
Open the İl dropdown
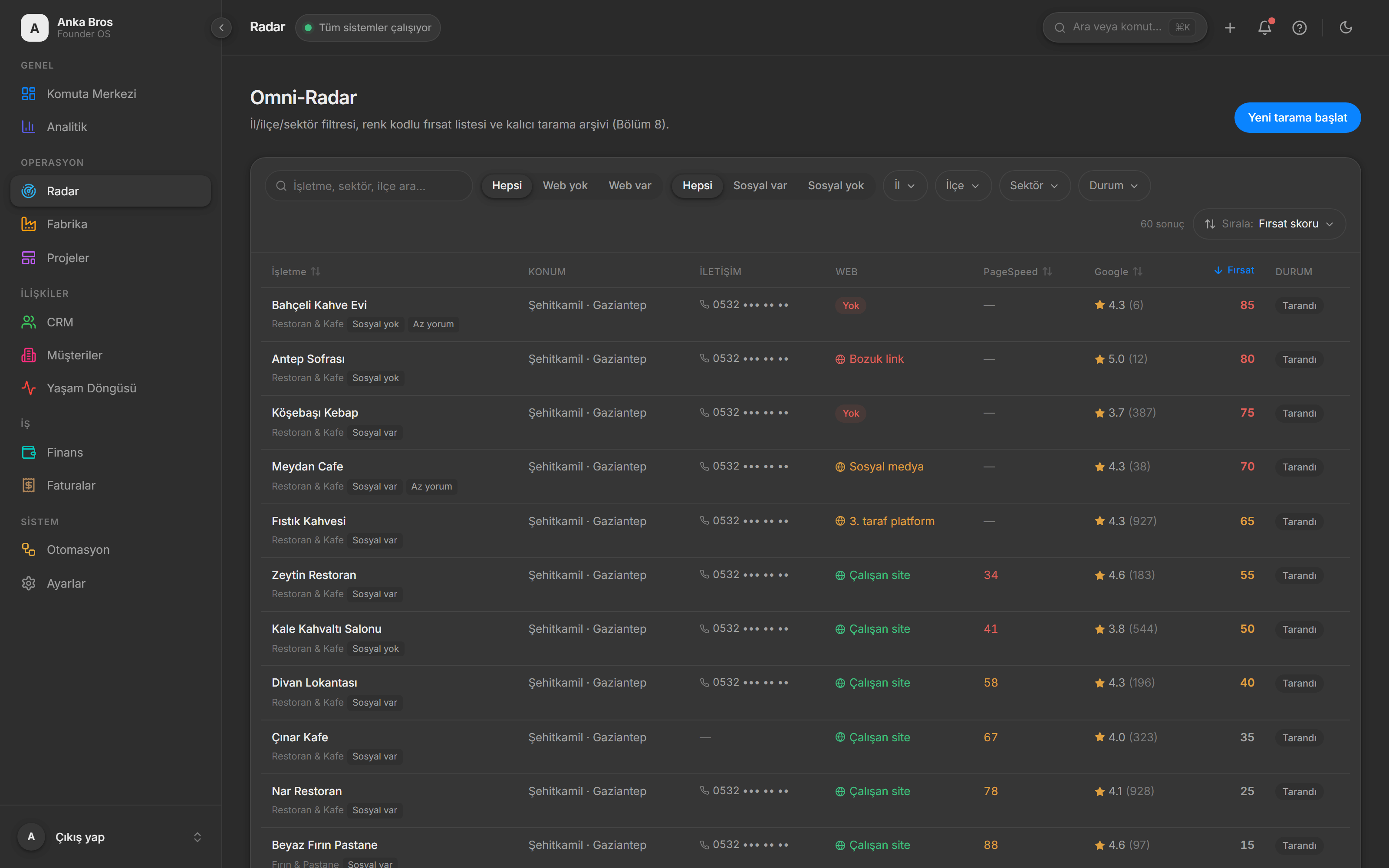pos(905,185)
